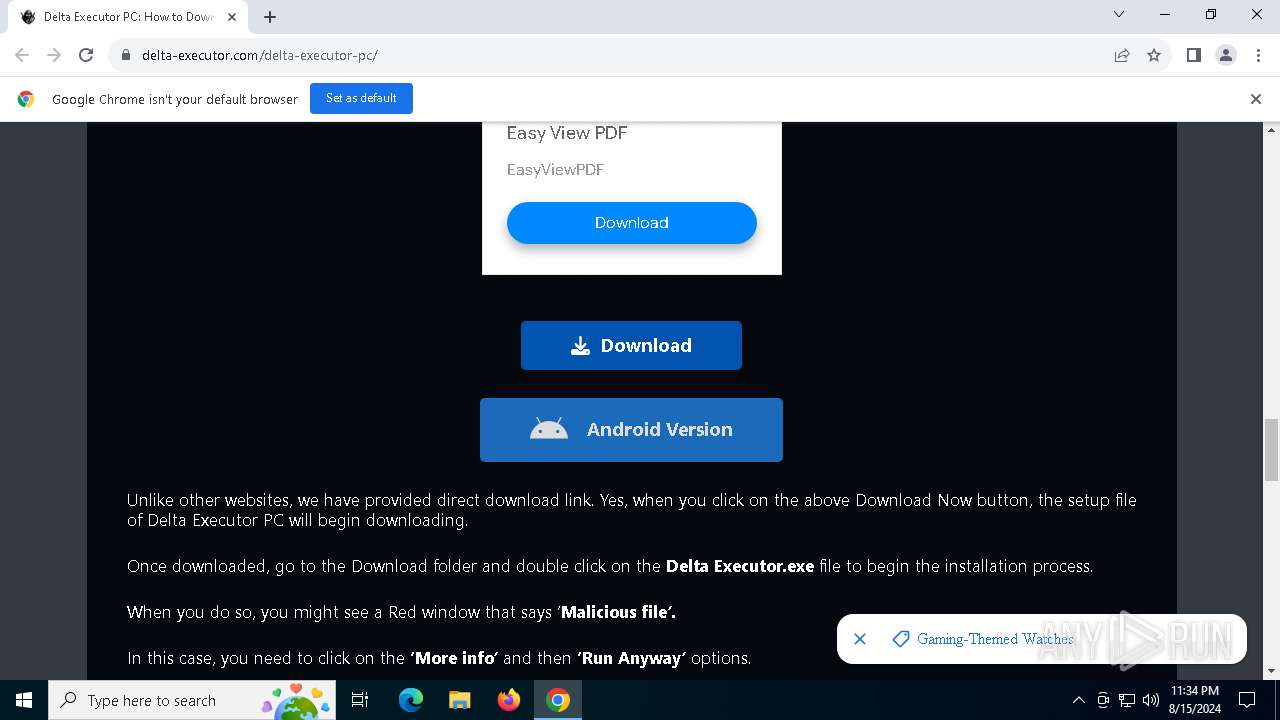The height and width of the screenshot is (720, 1280).
Task: Click scrollbar down arrow
Action: point(1272,671)
